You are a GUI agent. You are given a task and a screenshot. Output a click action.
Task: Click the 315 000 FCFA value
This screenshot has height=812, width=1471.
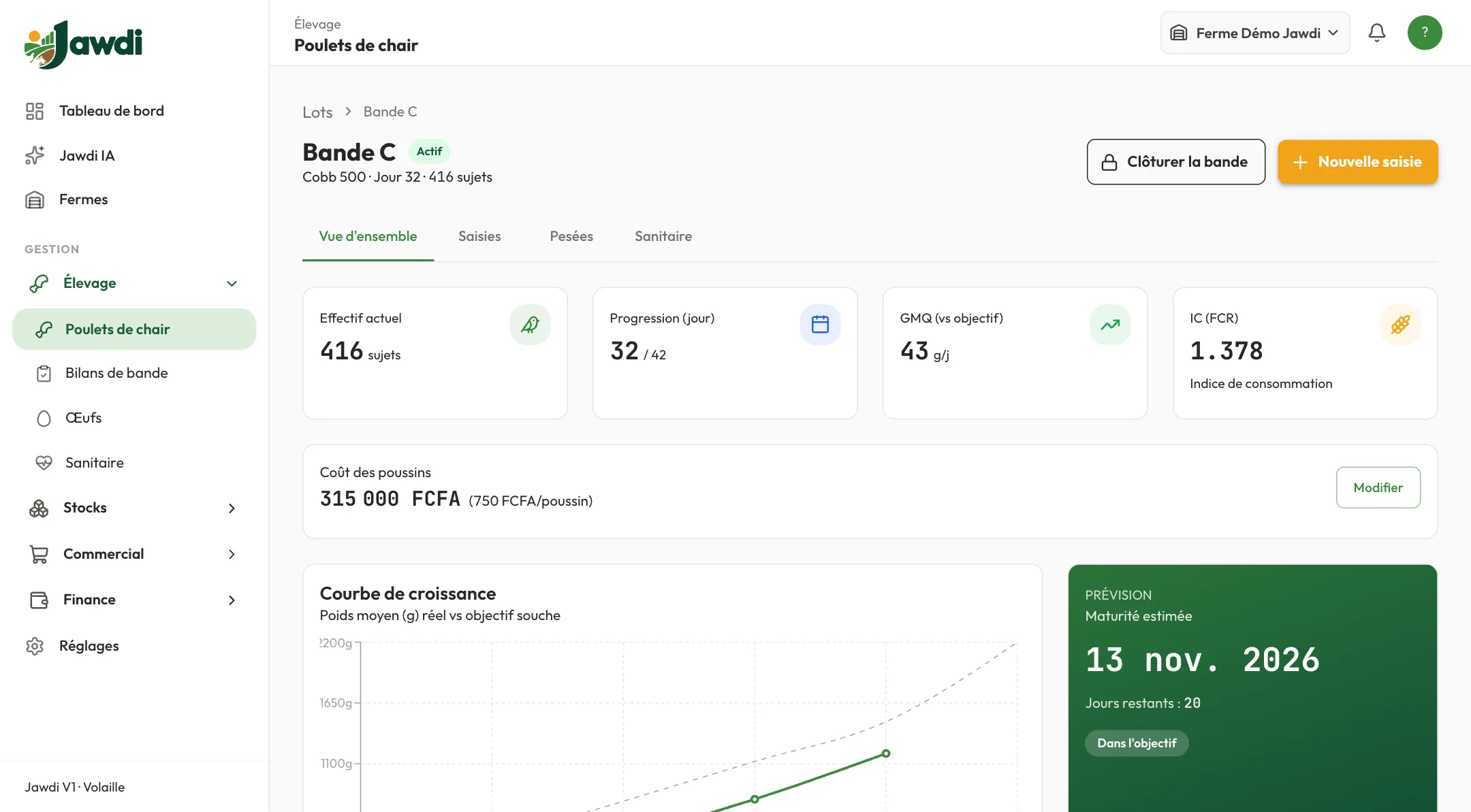[x=390, y=499]
